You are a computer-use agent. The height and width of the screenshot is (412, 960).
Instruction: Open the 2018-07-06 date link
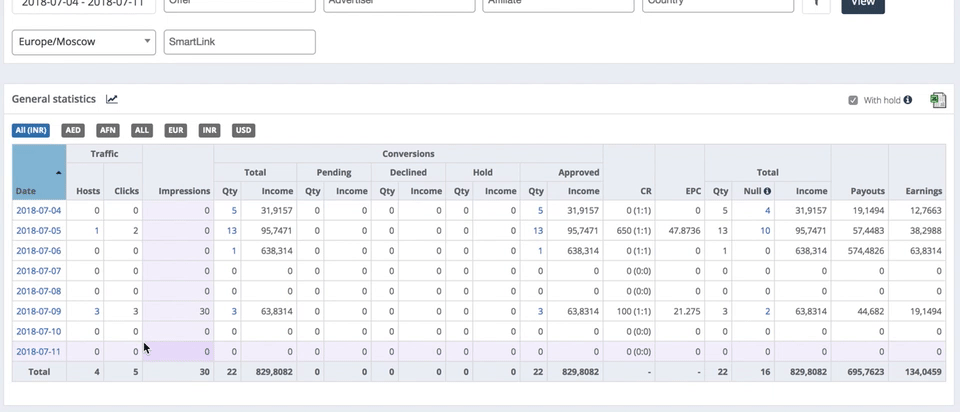pyautogui.click(x=39, y=251)
